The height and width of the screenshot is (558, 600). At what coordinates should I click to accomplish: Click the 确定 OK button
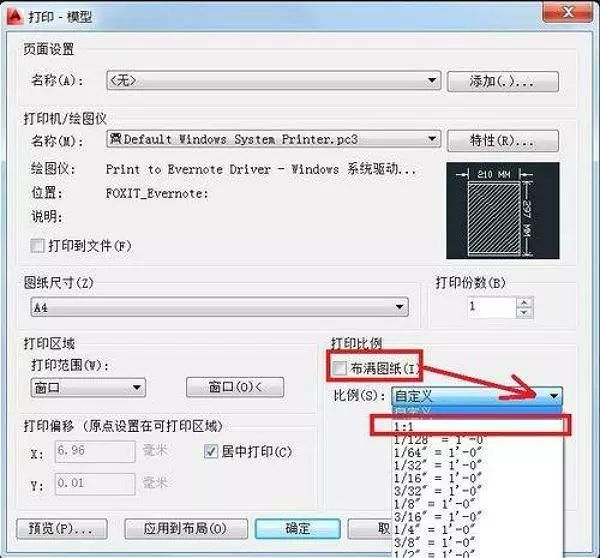297,529
